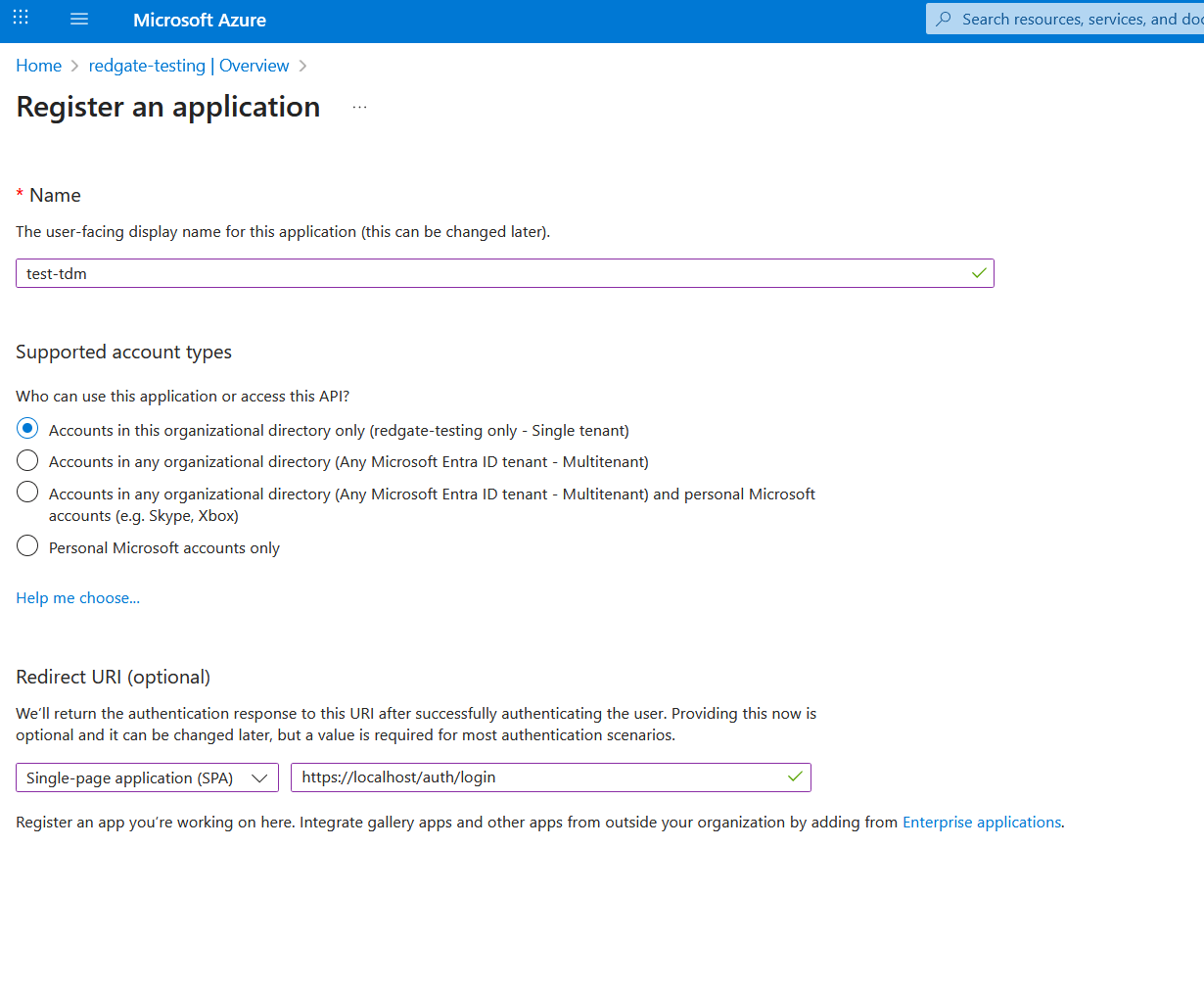1204x989 pixels.
Task: Open the hamburger portal menu
Action: pos(79,20)
